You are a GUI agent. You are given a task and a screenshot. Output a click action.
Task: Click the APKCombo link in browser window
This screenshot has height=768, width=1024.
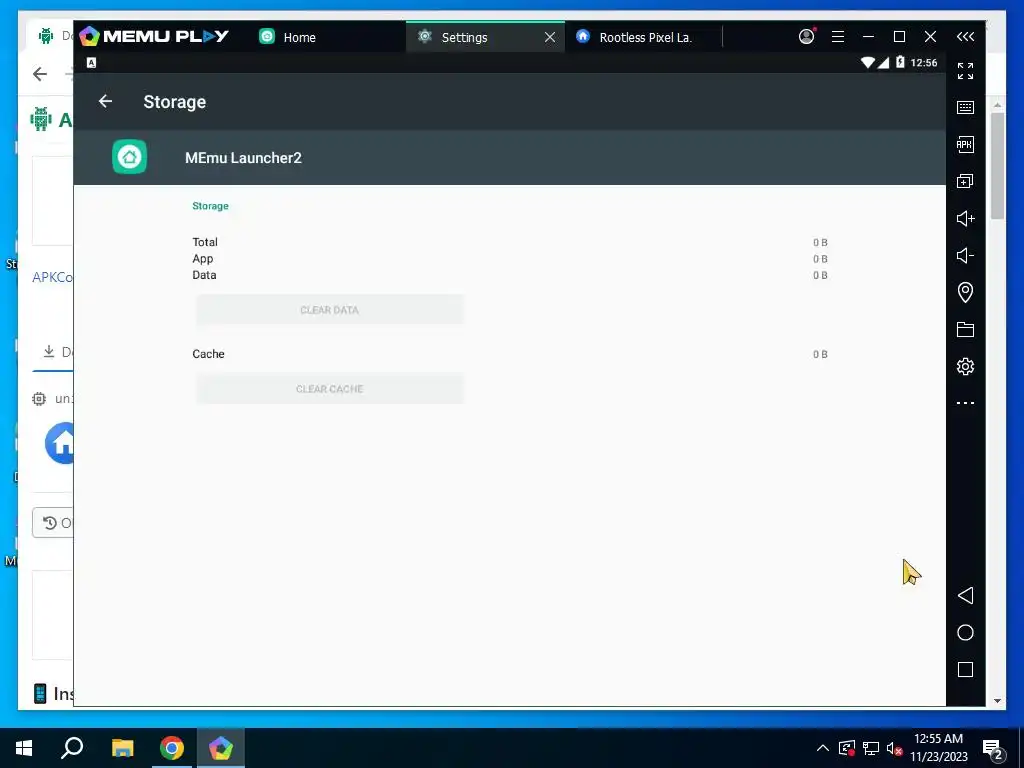tap(52, 277)
